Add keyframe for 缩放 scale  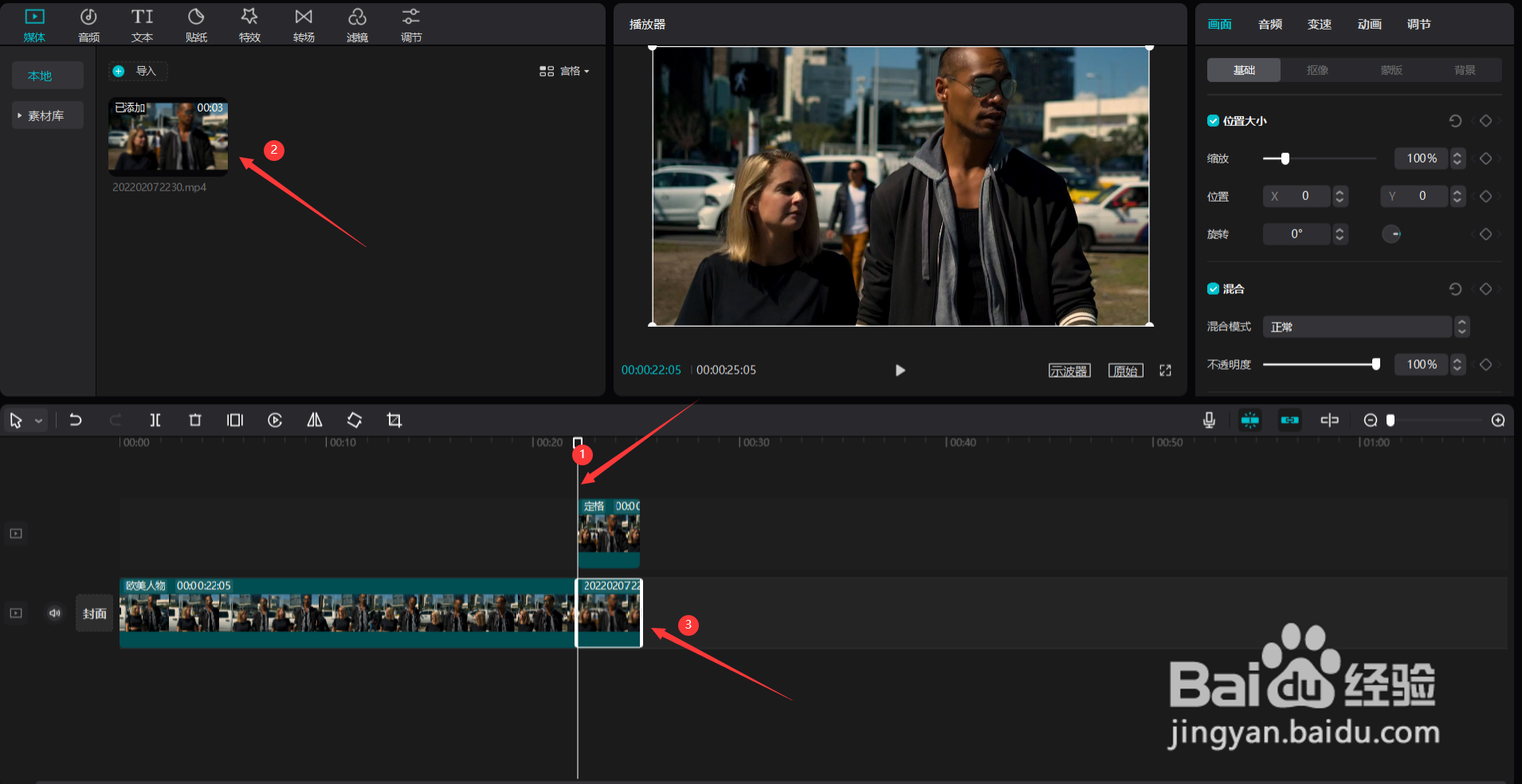pyautogui.click(x=1485, y=159)
